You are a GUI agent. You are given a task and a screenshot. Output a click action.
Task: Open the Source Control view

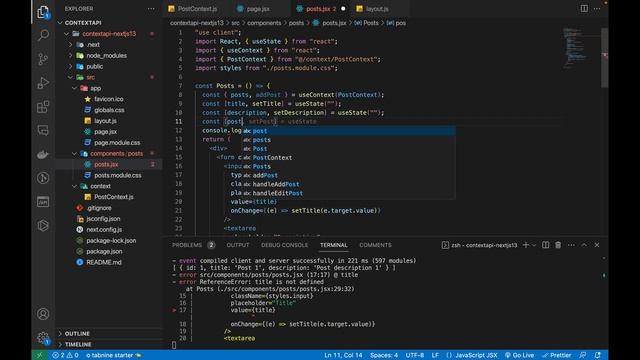tap(43, 59)
